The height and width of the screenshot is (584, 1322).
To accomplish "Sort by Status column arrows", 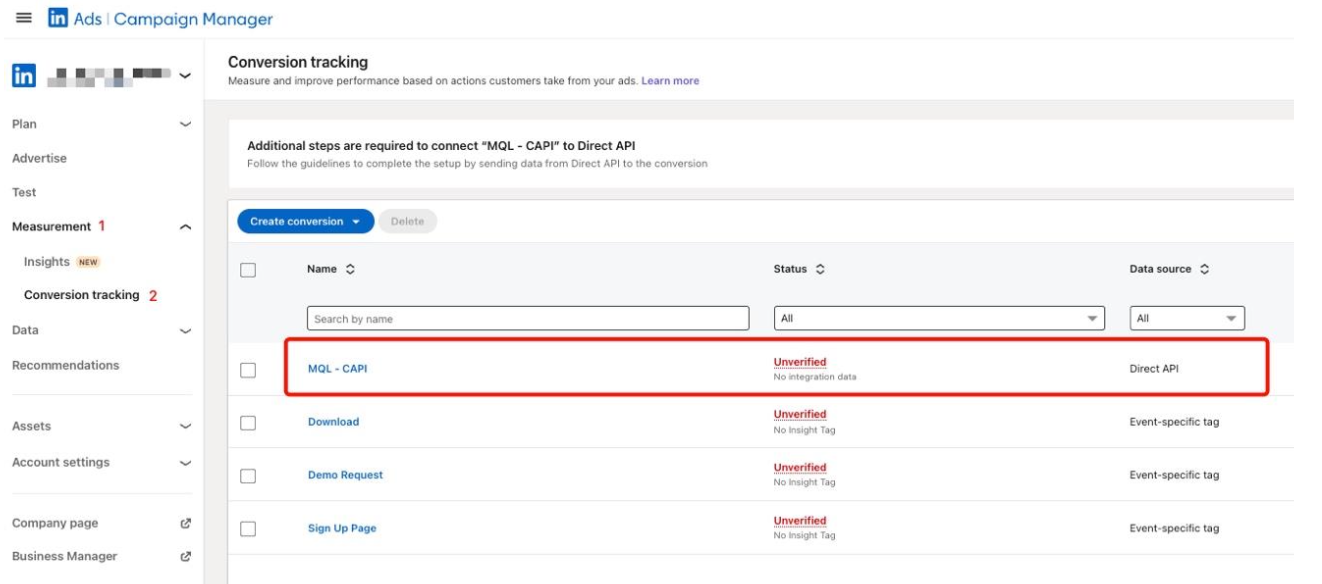I will click(x=821, y=270).
